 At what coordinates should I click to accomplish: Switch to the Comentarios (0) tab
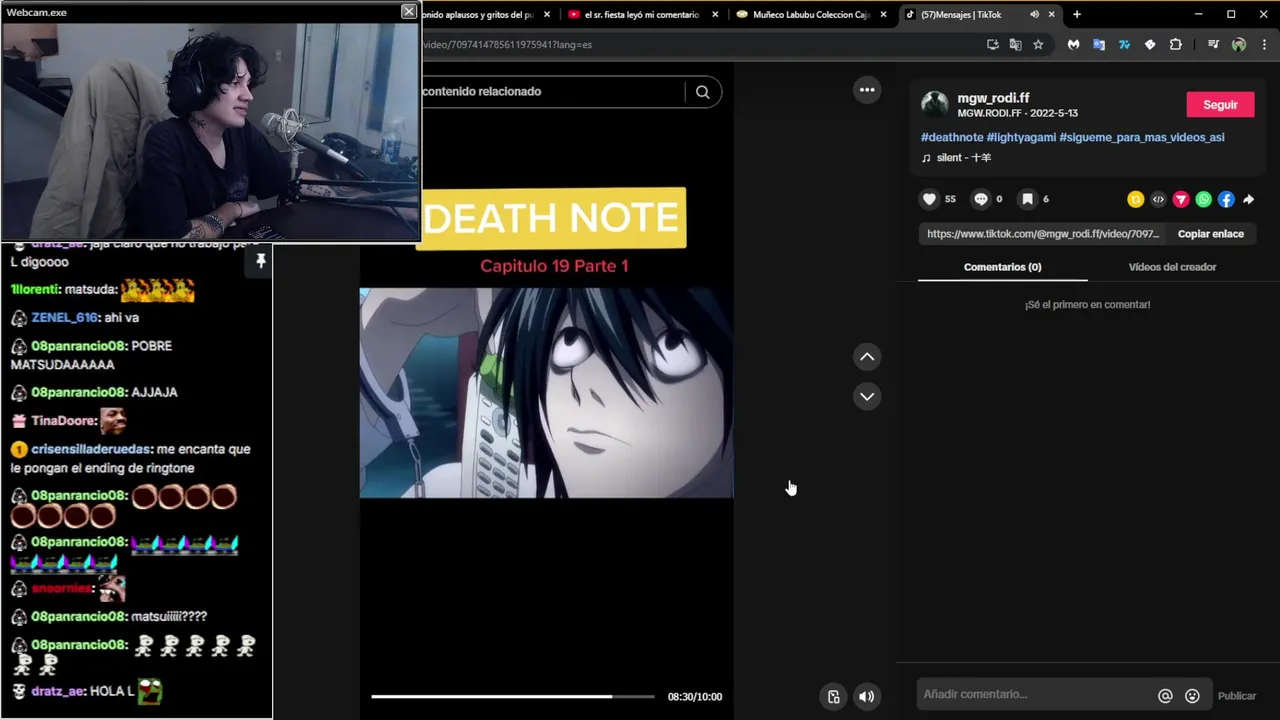[x=1002, y=267]
